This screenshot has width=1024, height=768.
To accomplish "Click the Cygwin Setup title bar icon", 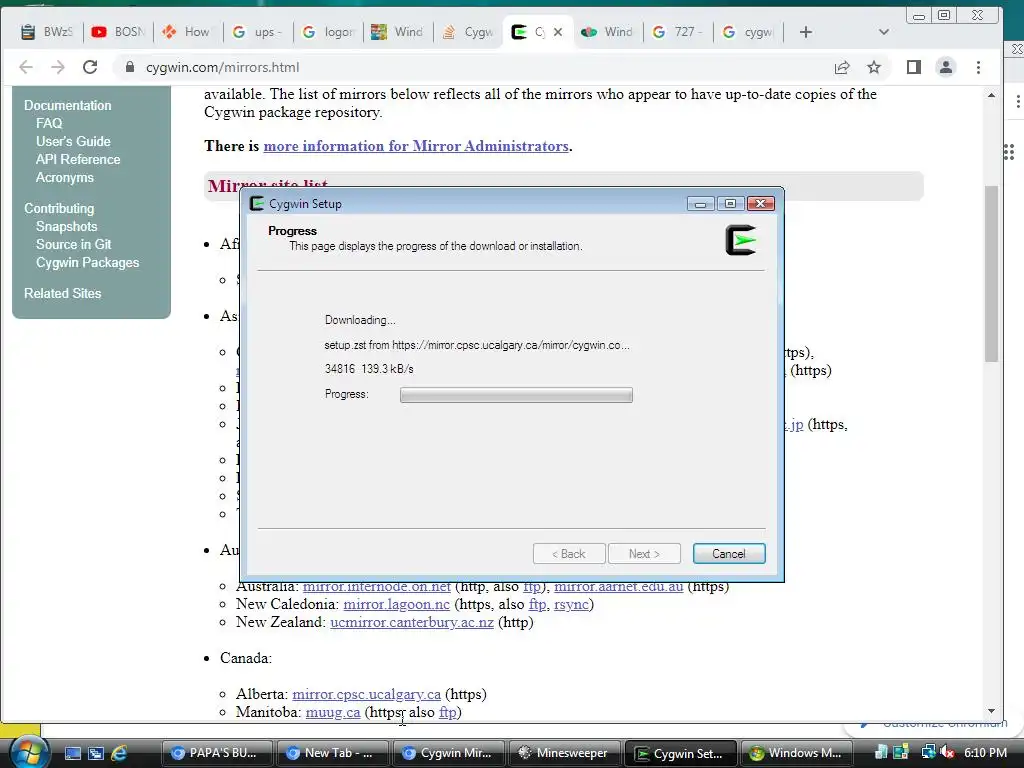I will pos(257,204).
